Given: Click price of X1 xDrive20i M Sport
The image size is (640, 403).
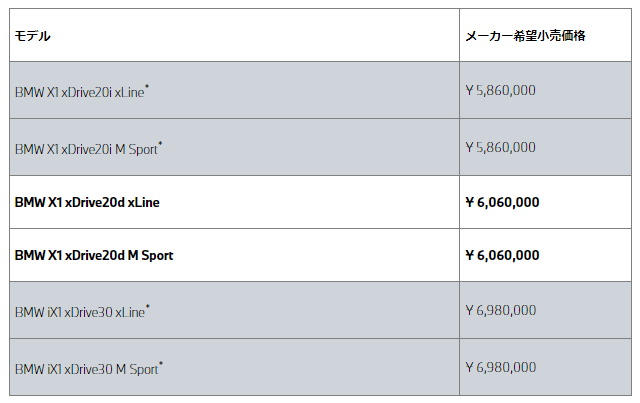Looking at the screenshot, I should pyautogui.click(x=500, y=147).
